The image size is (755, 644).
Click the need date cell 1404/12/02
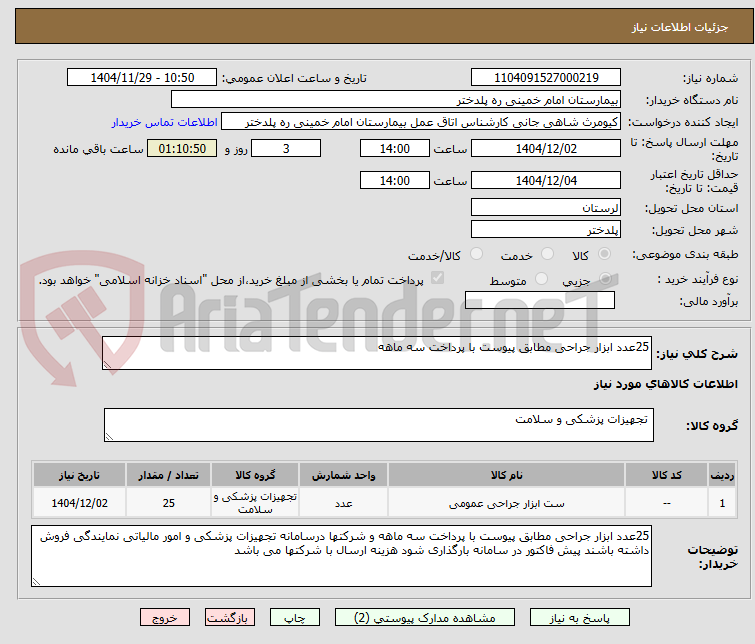[x=79, y=503]
